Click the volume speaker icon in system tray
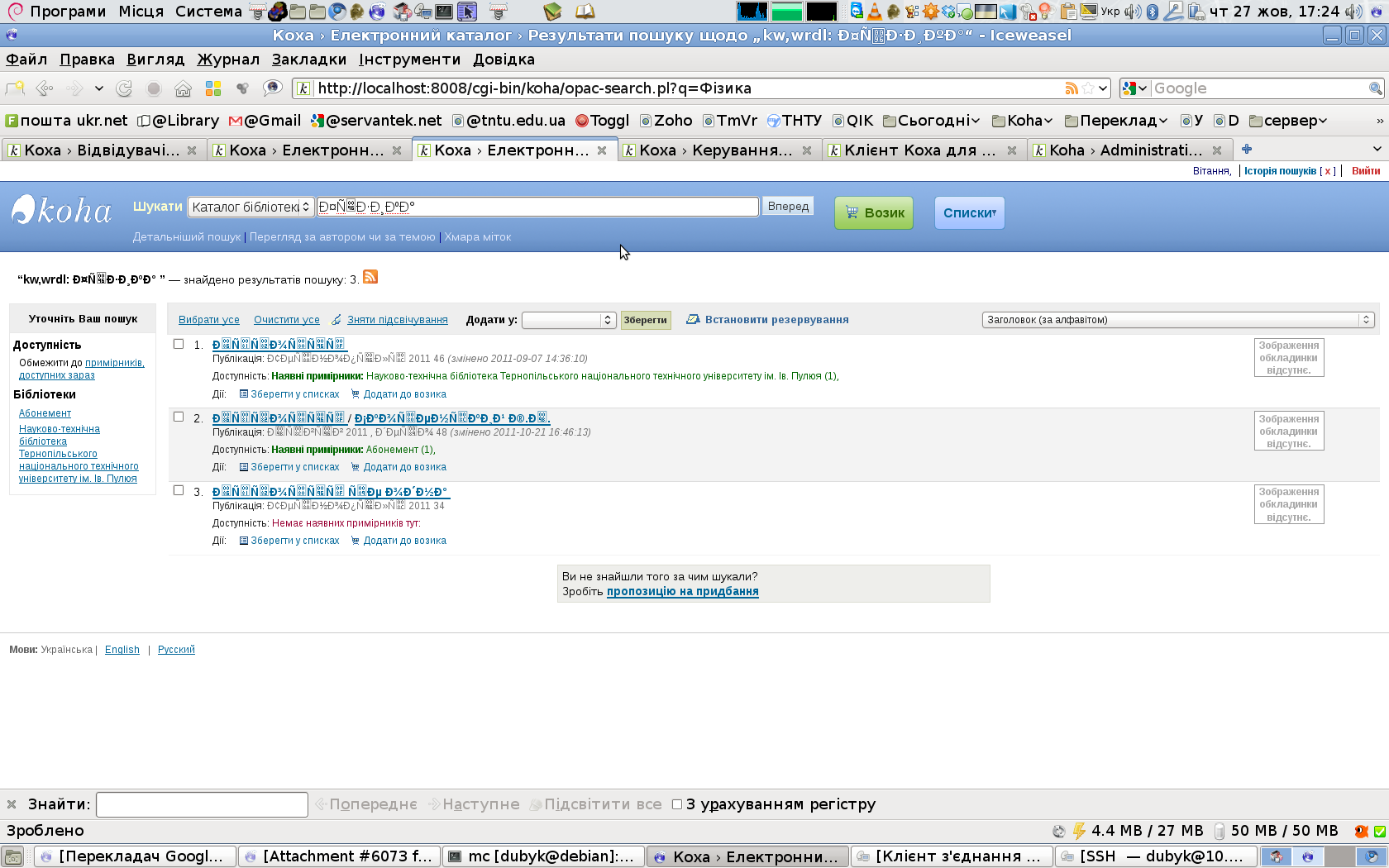Screen dimensions: 1389x868 (x=1353, y=12)
